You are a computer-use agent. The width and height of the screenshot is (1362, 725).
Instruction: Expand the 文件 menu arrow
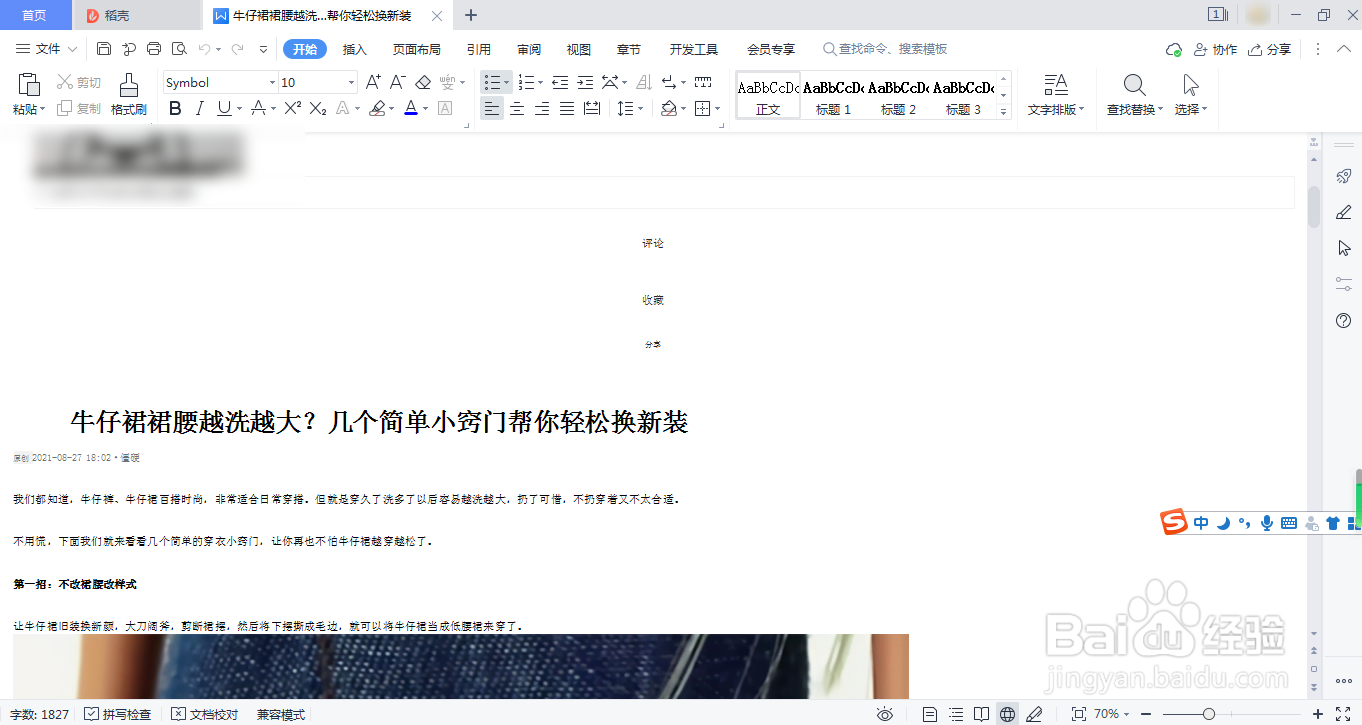pos(72,49)
